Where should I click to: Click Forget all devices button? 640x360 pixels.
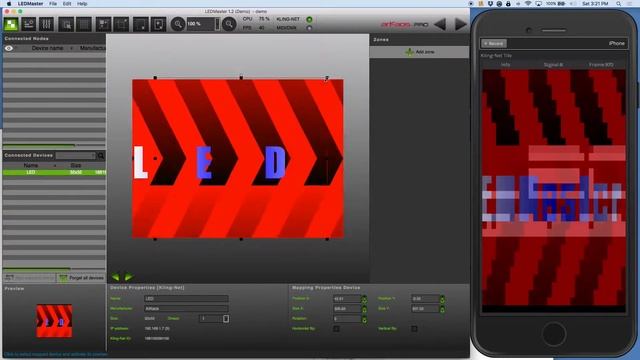pyautogui.click(x=81, y=278)
